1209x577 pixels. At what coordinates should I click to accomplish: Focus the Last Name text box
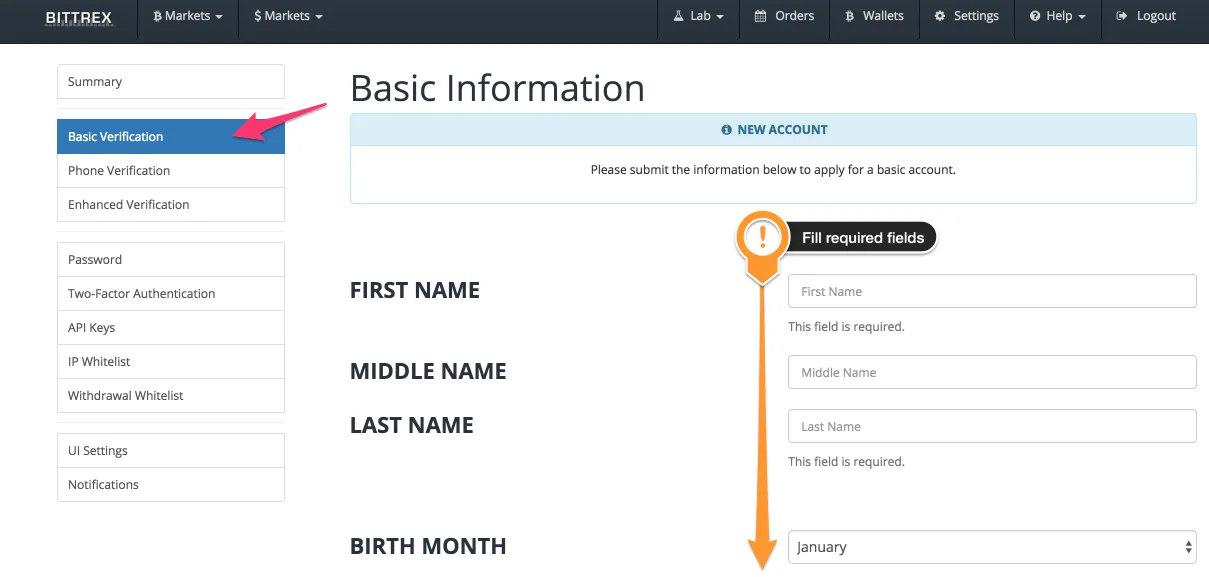click(x=992, y=426)
